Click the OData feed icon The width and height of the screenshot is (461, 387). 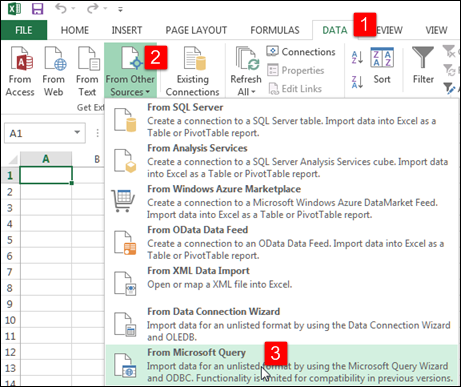coord(125,243)
